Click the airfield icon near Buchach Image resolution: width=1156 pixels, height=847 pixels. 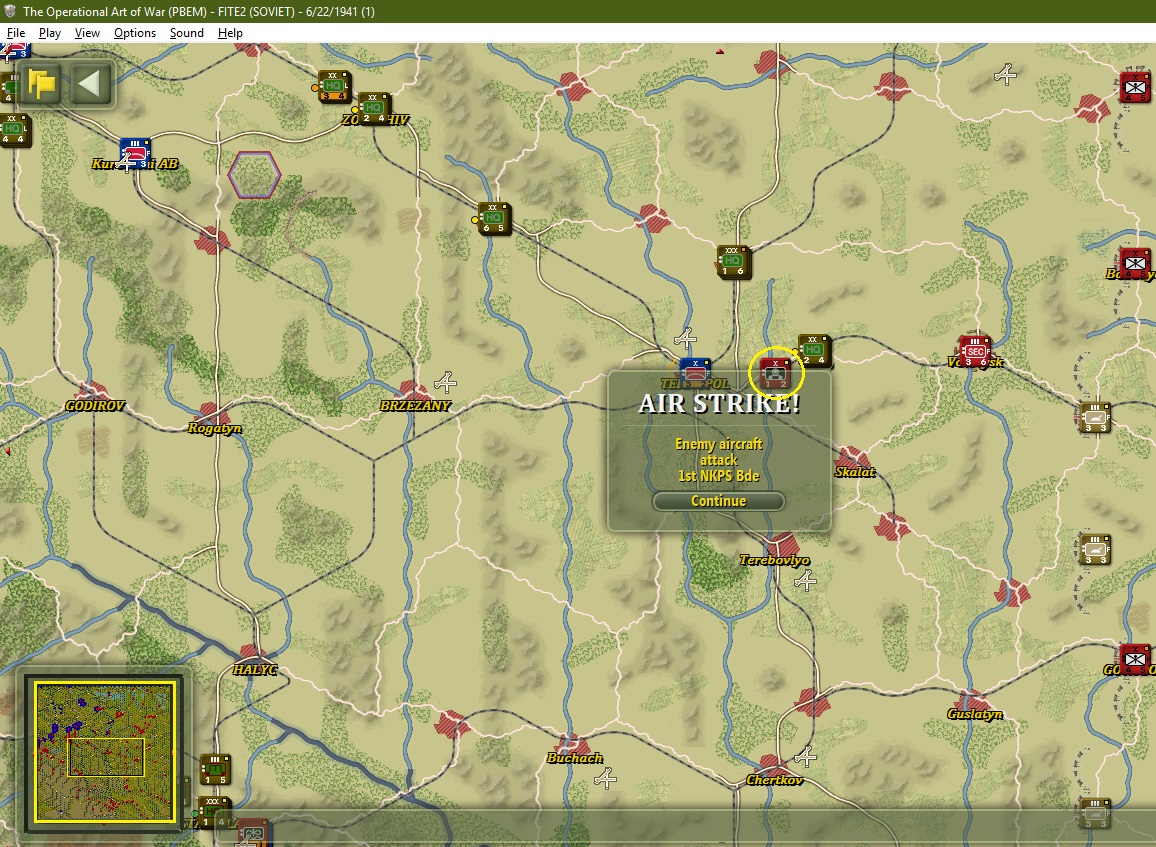[x=605, y=778]
